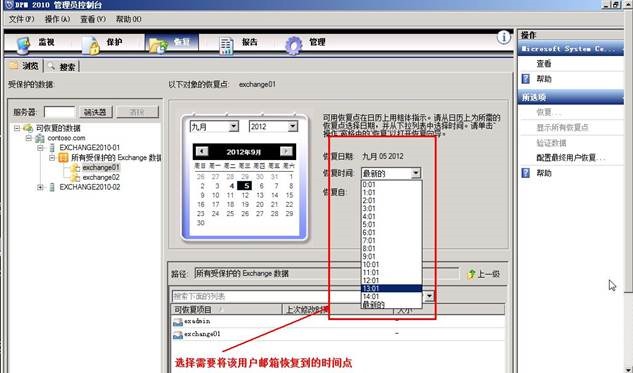Open the 帮助(H) menu in menu bar
The width and height of the screenshot is (633, 373).
(128, 19)
